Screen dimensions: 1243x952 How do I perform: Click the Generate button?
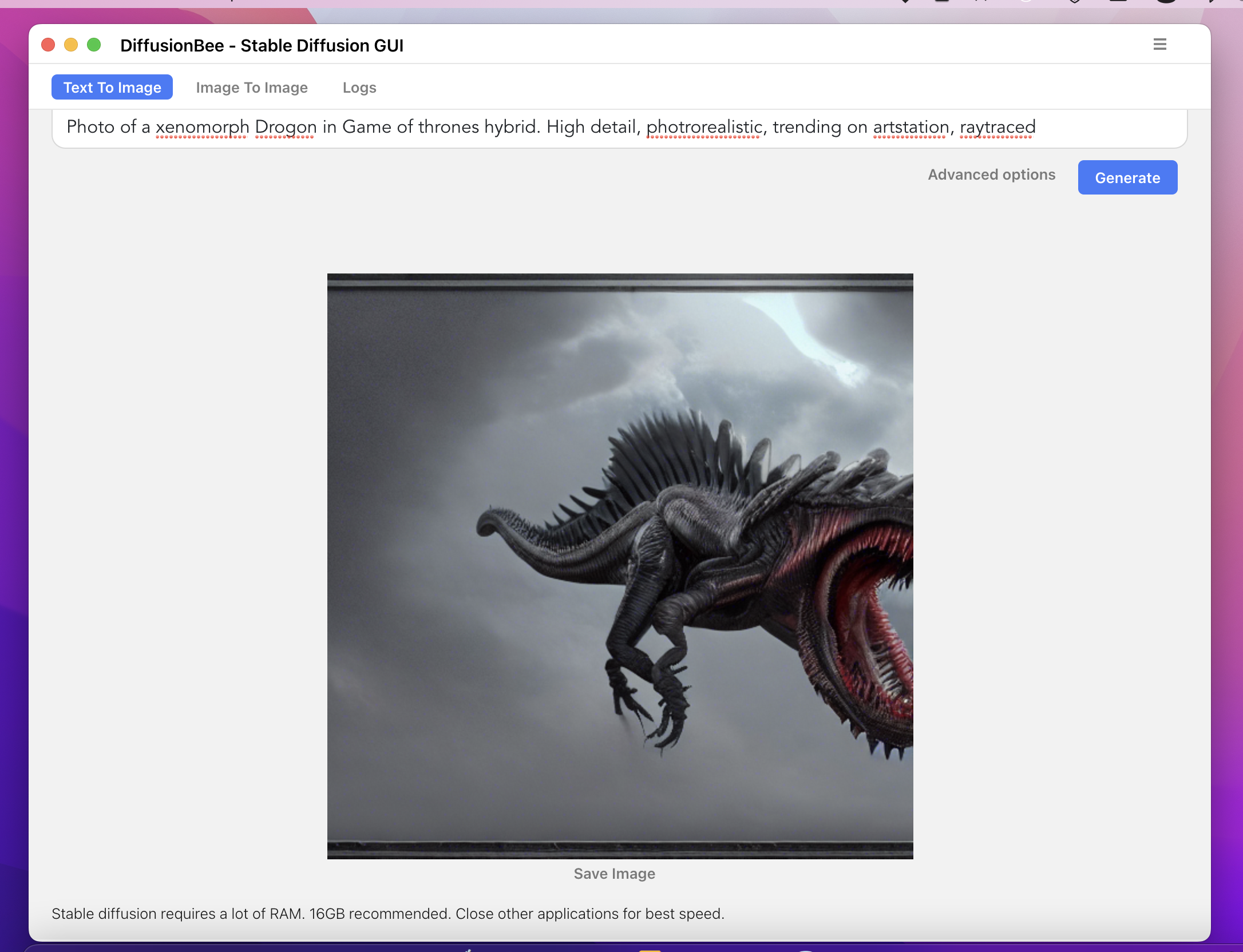[1127, 177]
